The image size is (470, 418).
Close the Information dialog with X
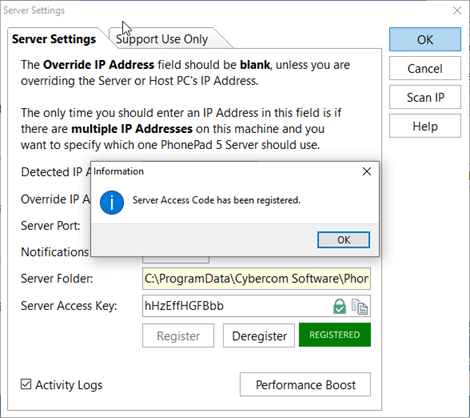(367, 171)
